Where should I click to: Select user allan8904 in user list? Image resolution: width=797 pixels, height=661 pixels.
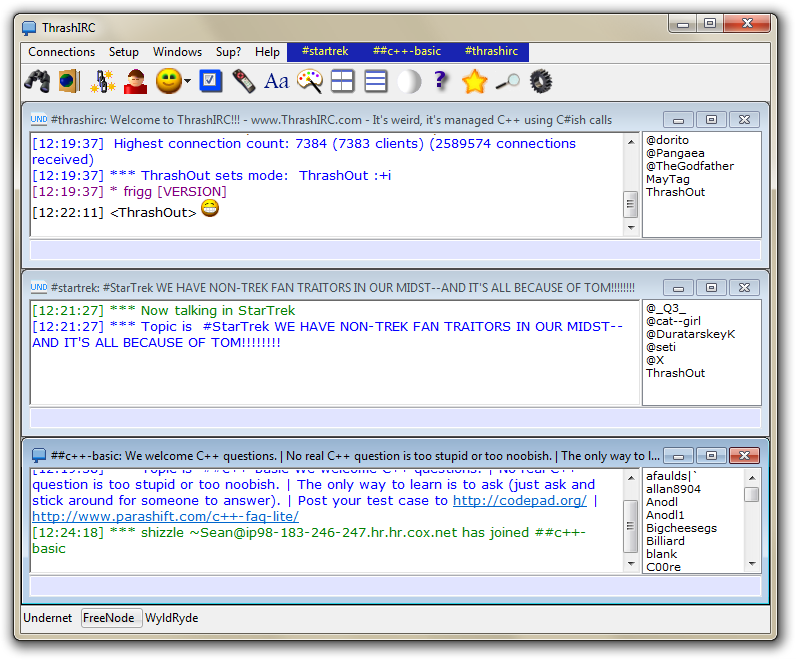pos(673,489)
